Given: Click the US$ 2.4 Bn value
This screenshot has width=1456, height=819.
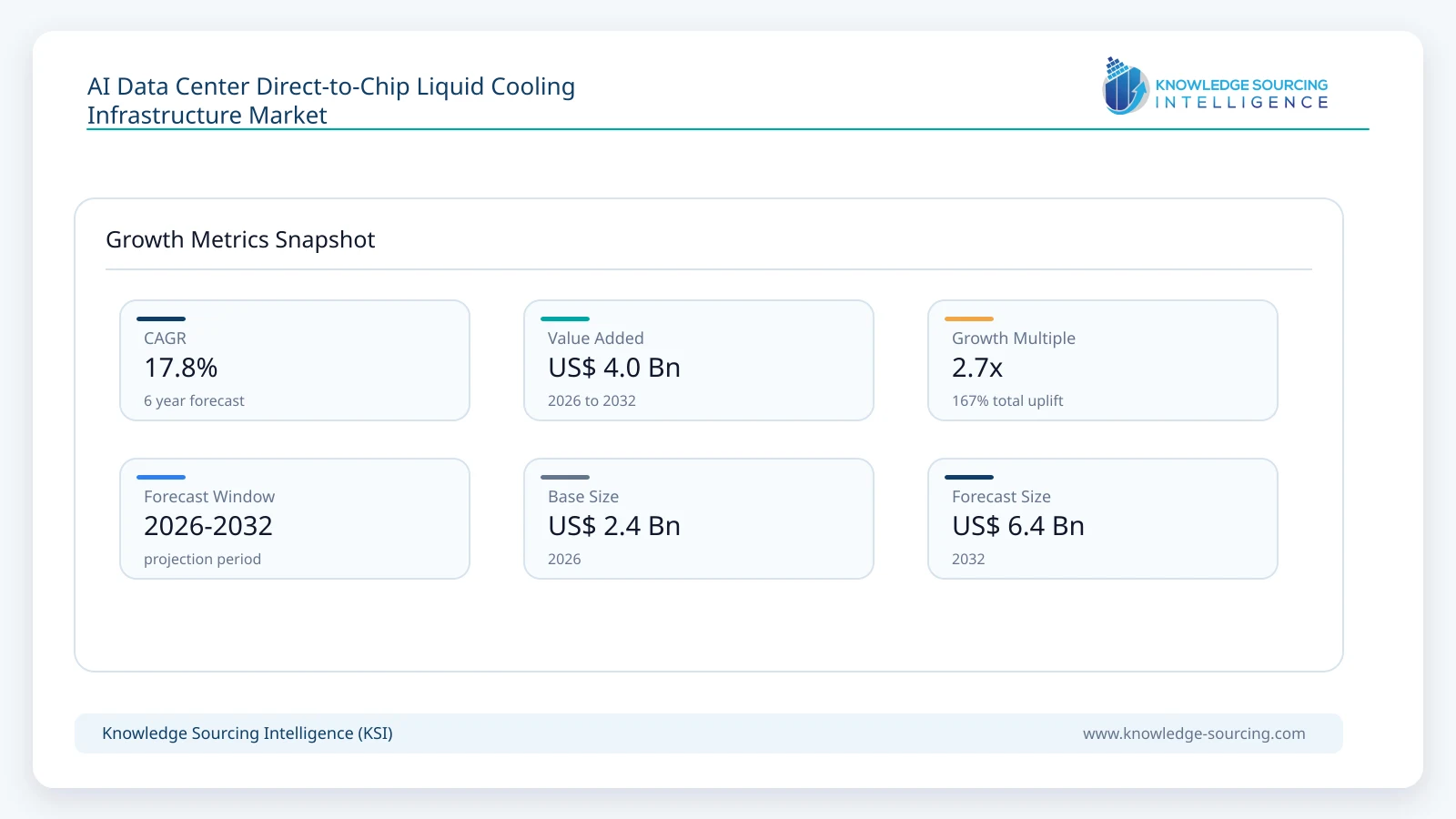Looking at the screenshot, I should pos(614,526).
